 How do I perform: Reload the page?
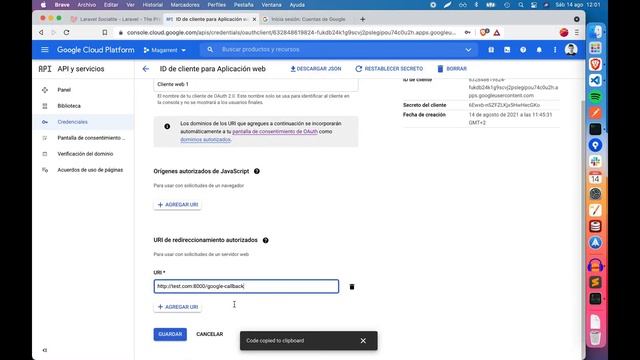click(x=67, y=32)
